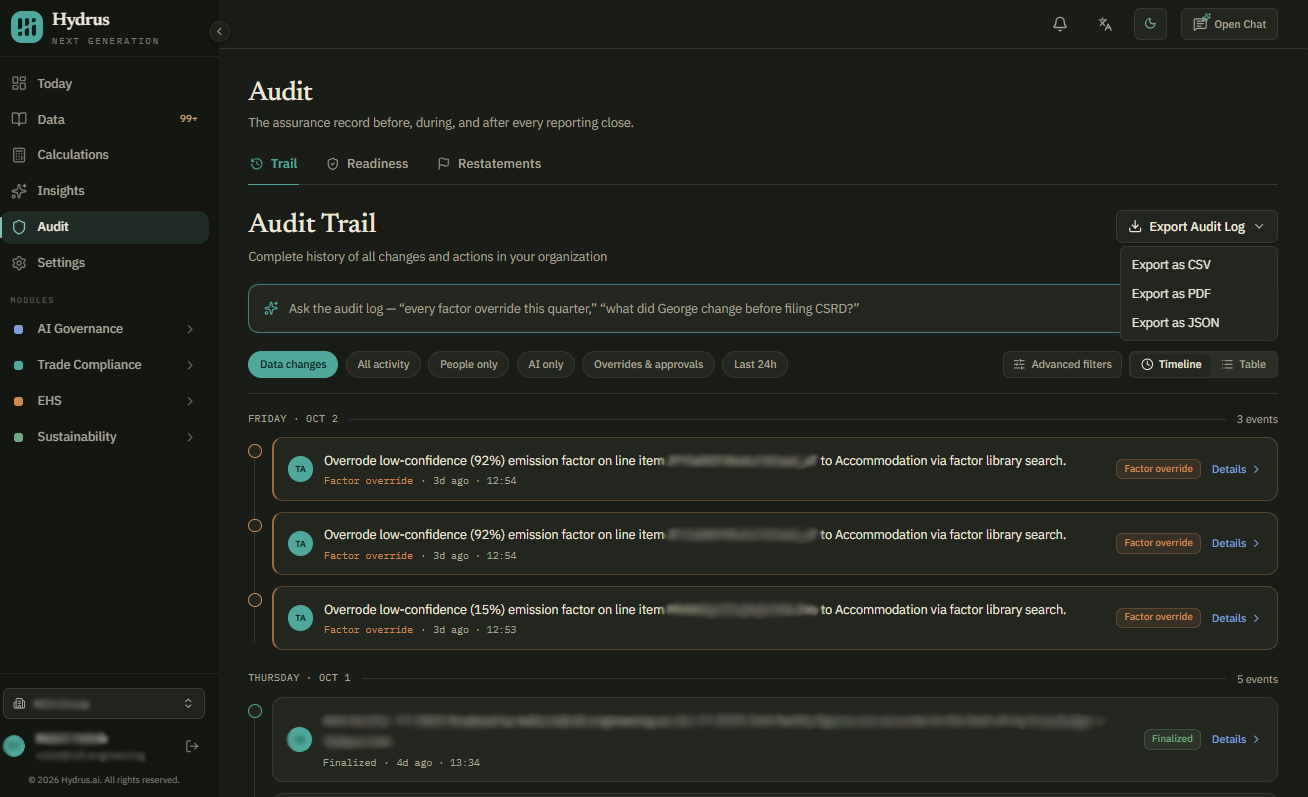This screenshot has width=1308, height=797.
Task: Choose Export as PDF
Action: pyautogui.click(x=1198, y=294)
